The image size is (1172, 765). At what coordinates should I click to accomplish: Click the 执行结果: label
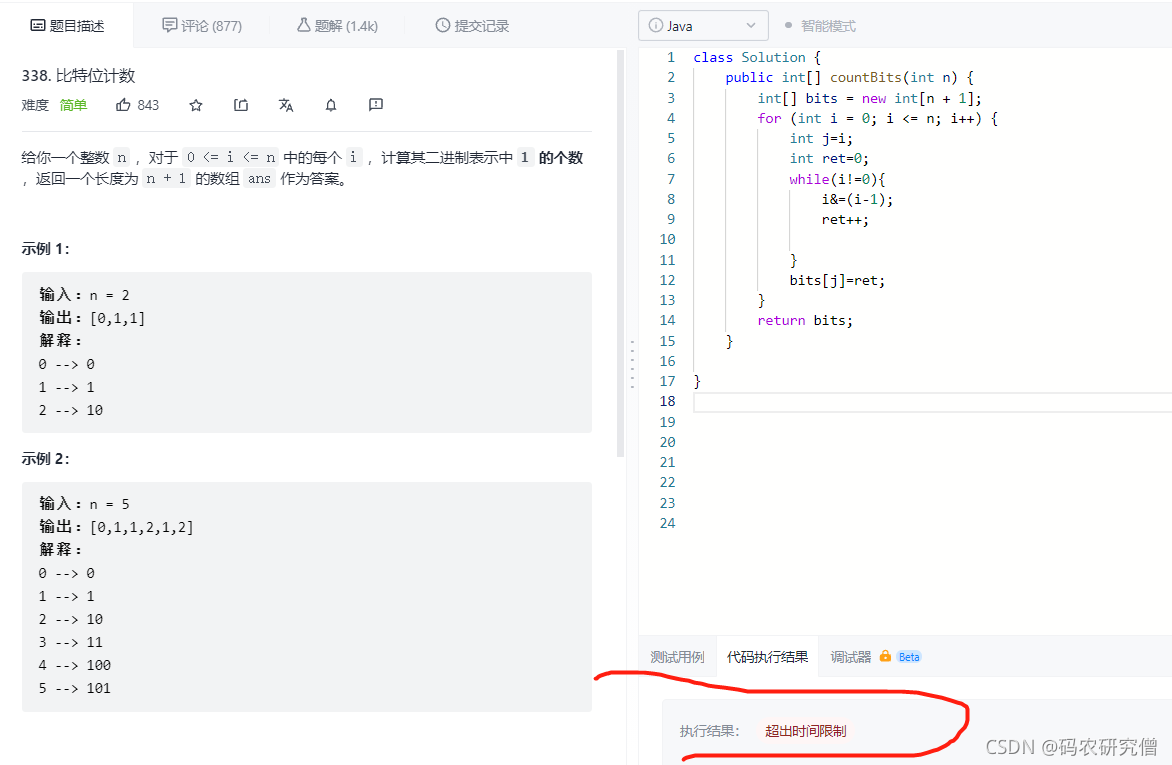coord(709,731)
